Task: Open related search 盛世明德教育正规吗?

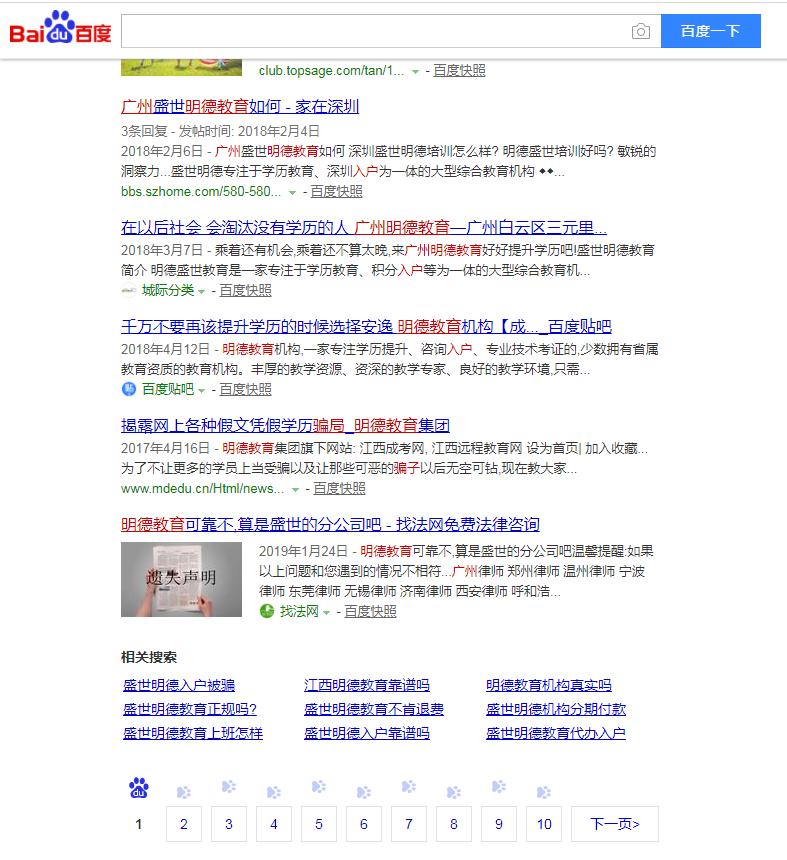Action: pyautogui.click(x=190, y=709)
